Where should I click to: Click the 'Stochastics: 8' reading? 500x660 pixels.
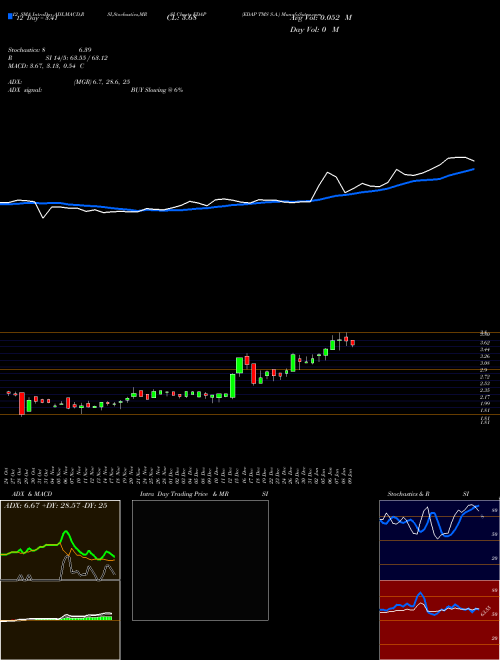[26, 50]
